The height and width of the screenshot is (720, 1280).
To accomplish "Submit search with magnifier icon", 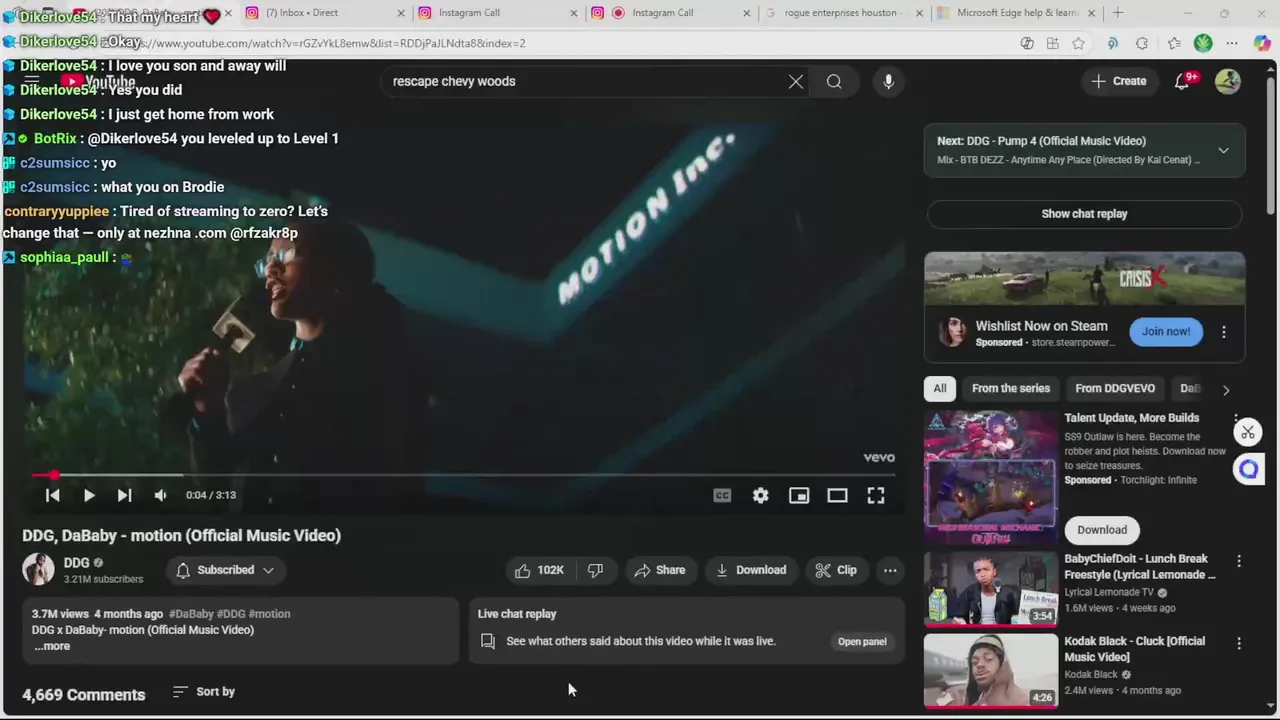I will [x=834, y=81].
